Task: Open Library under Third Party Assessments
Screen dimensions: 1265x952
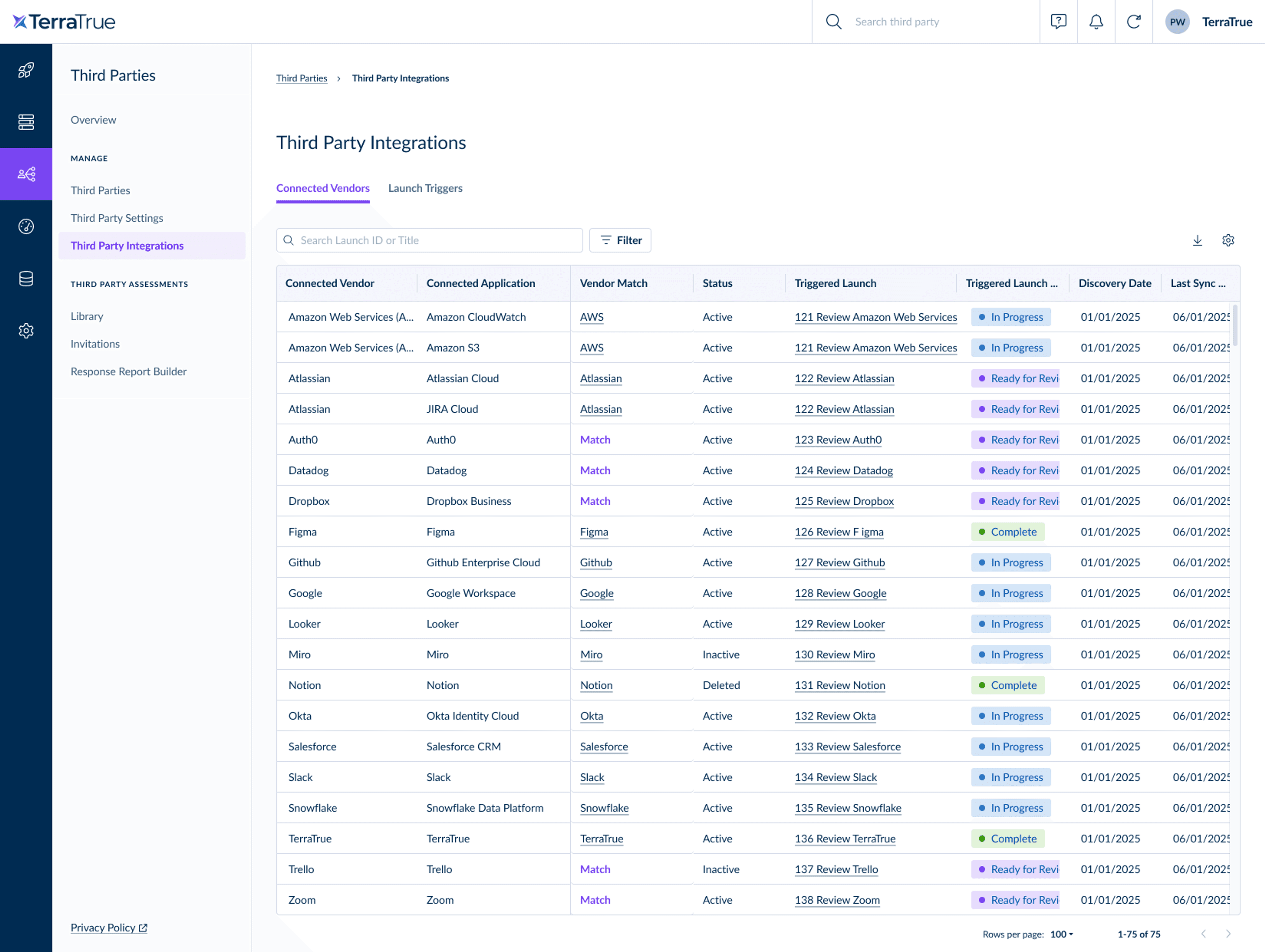Action: [87, 316]
